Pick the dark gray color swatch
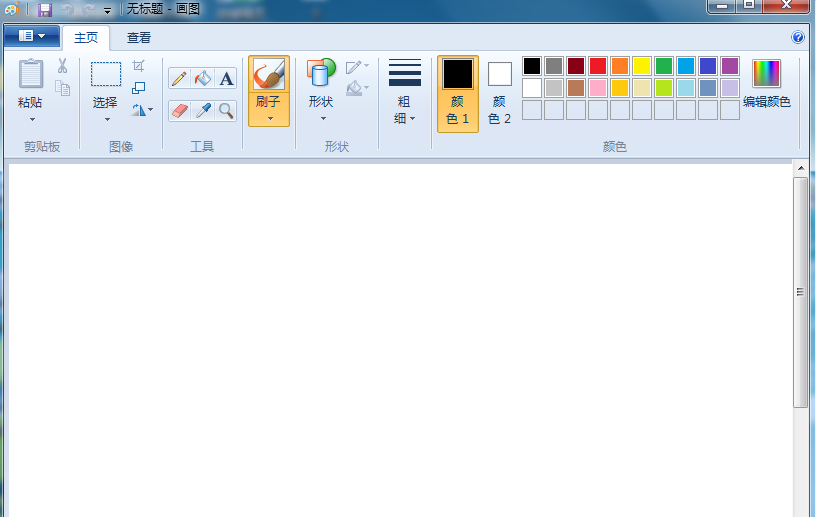Image resolution: width=816 pixels, height=517 pixels. click(554, 66)
